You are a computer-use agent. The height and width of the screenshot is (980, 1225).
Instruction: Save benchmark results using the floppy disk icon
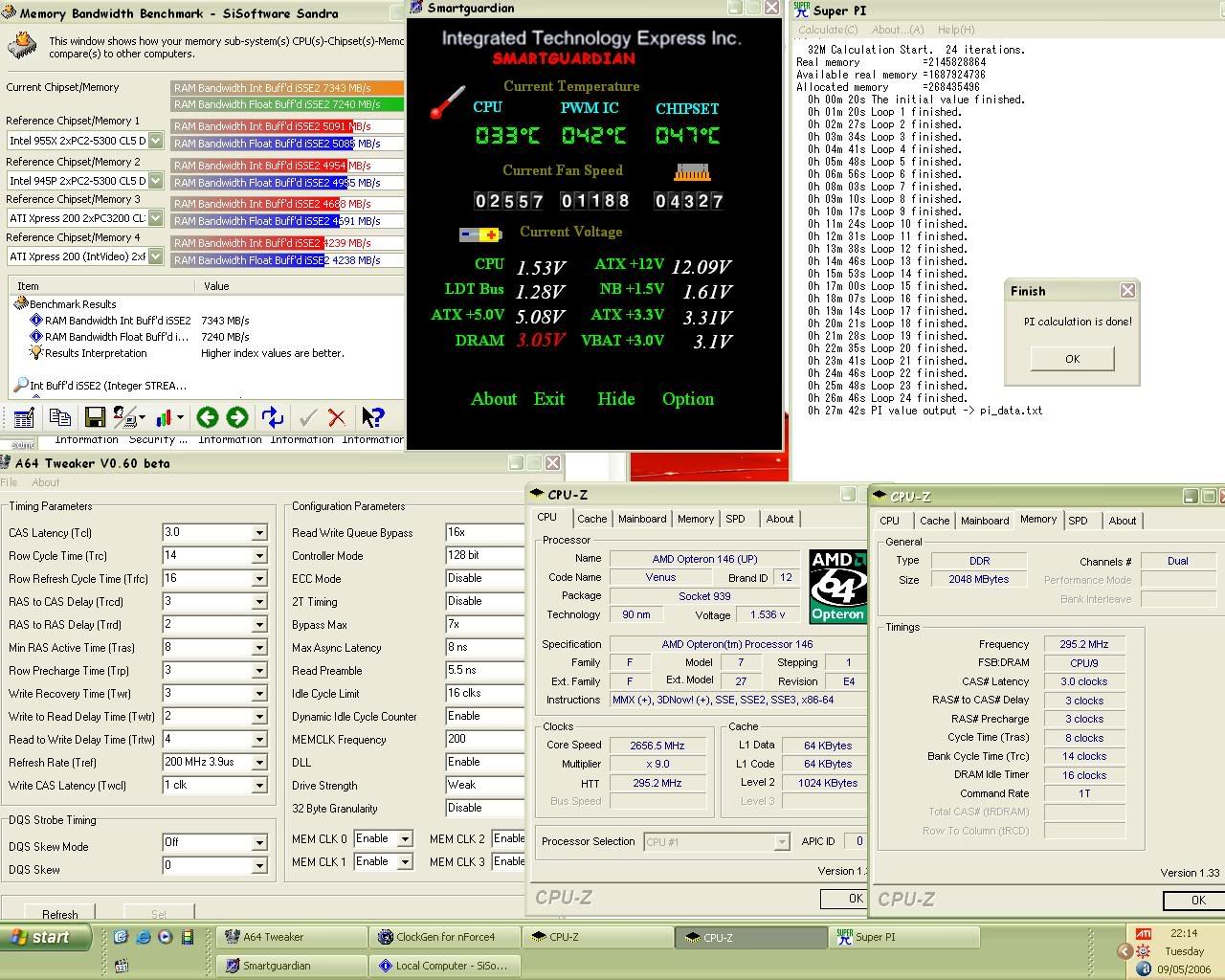tap(95, 417)
